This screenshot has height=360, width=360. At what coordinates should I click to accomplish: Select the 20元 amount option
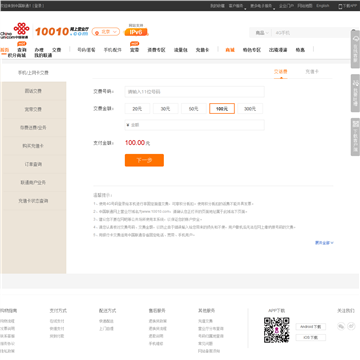(137, 109)
